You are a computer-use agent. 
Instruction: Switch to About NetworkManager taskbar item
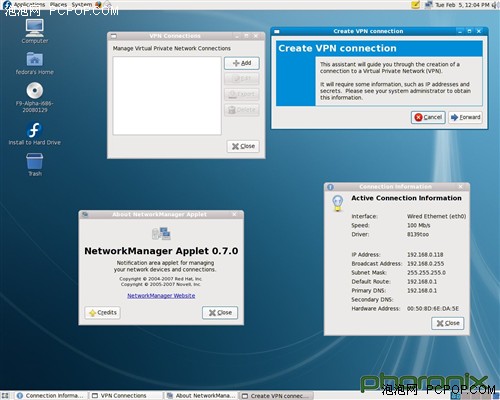pos(201,396)
